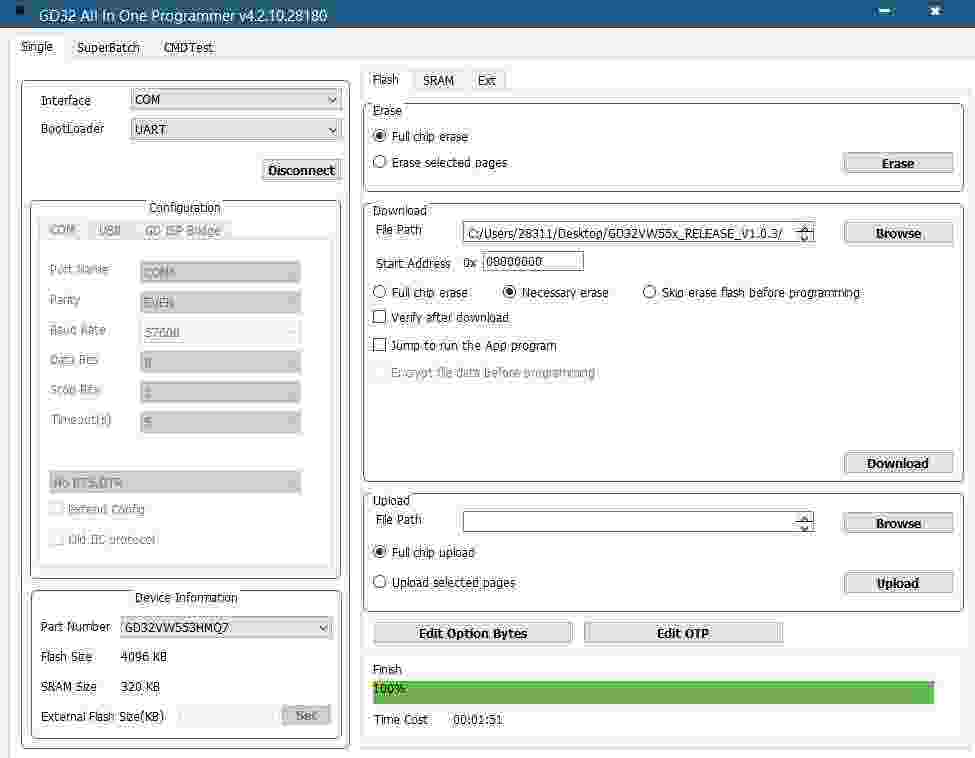Open the Ext tab
Screen dimensions: 975x758
point(486,80)
